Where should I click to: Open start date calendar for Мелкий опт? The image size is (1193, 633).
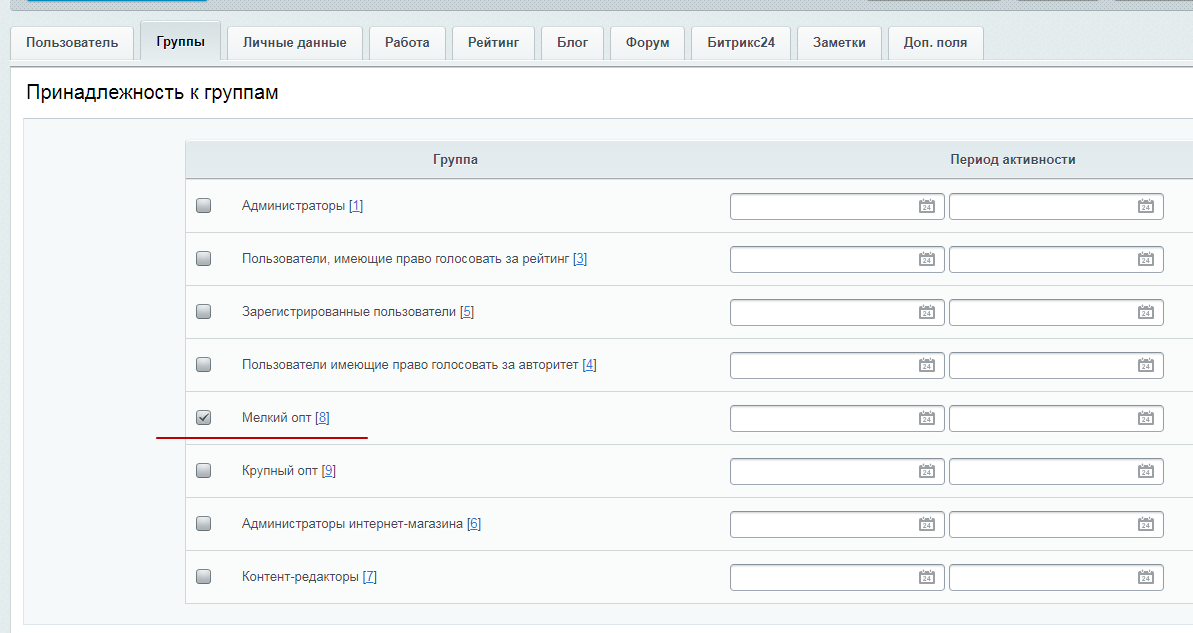tap(926, 418)
